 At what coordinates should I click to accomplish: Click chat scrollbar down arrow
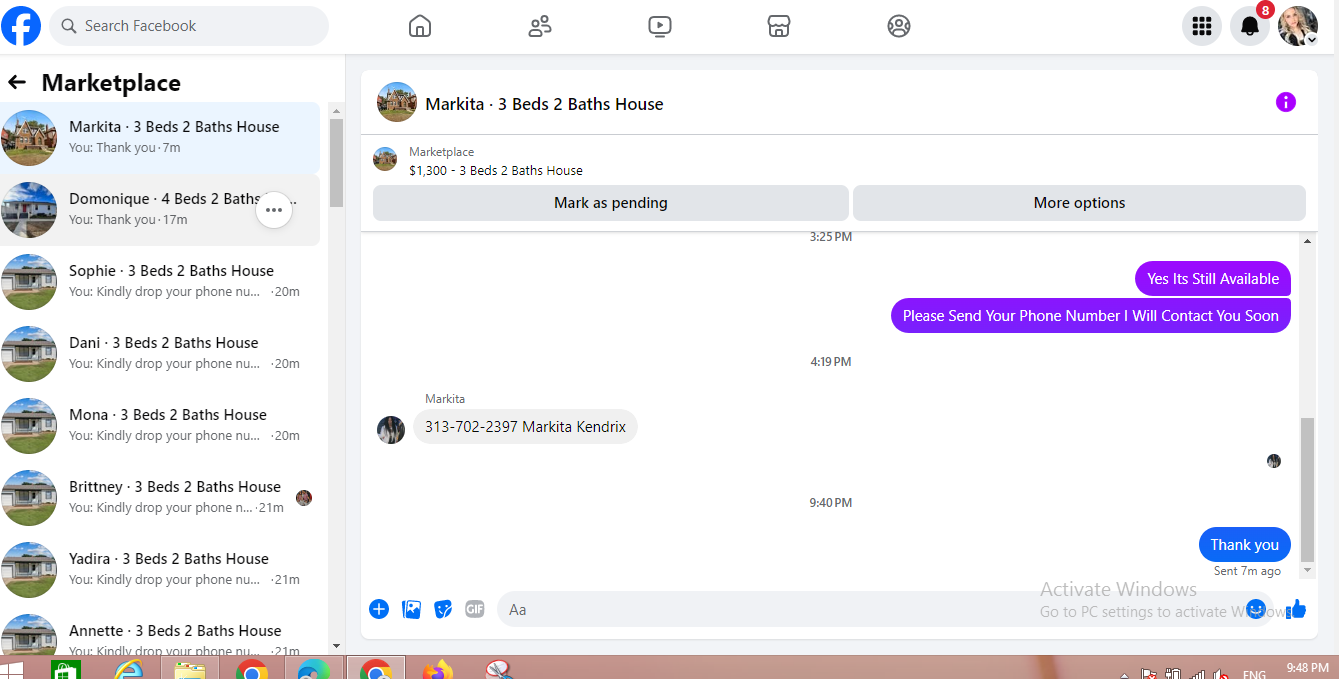(x=1307, y=570)
